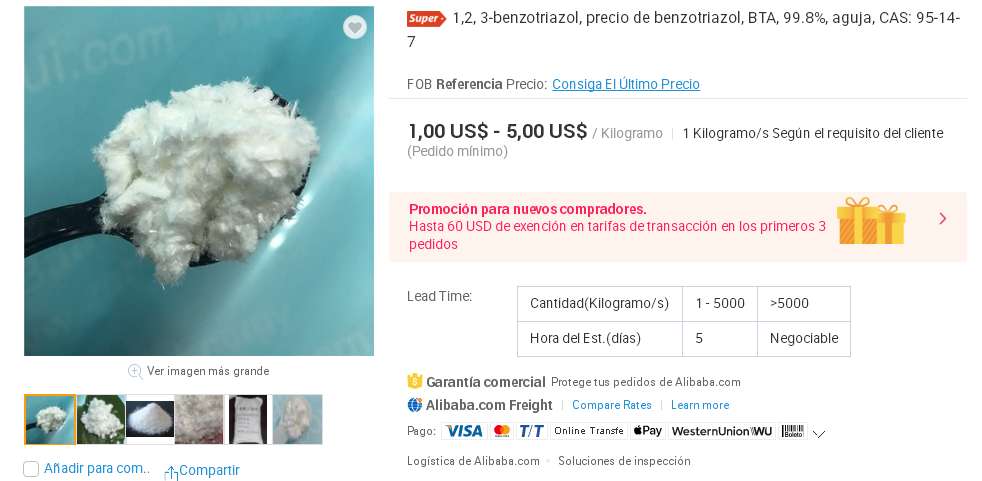Click the Apple Pay icon

coord(648,431)
